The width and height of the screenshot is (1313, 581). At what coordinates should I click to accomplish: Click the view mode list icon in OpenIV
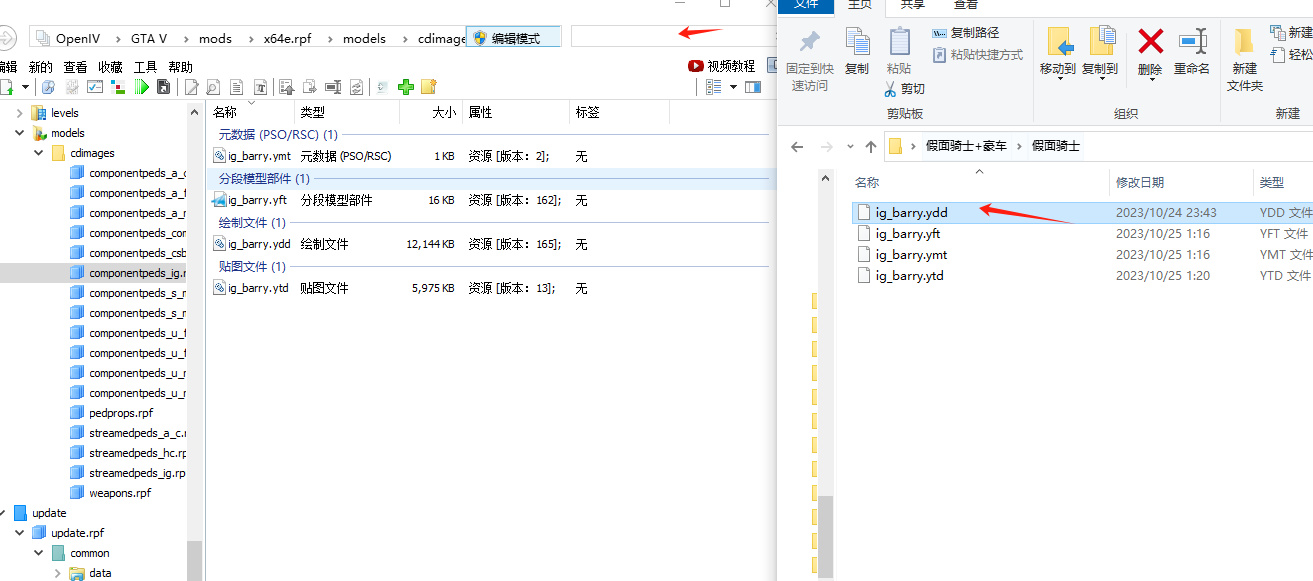pyautogui.click(x=713, y=87)
